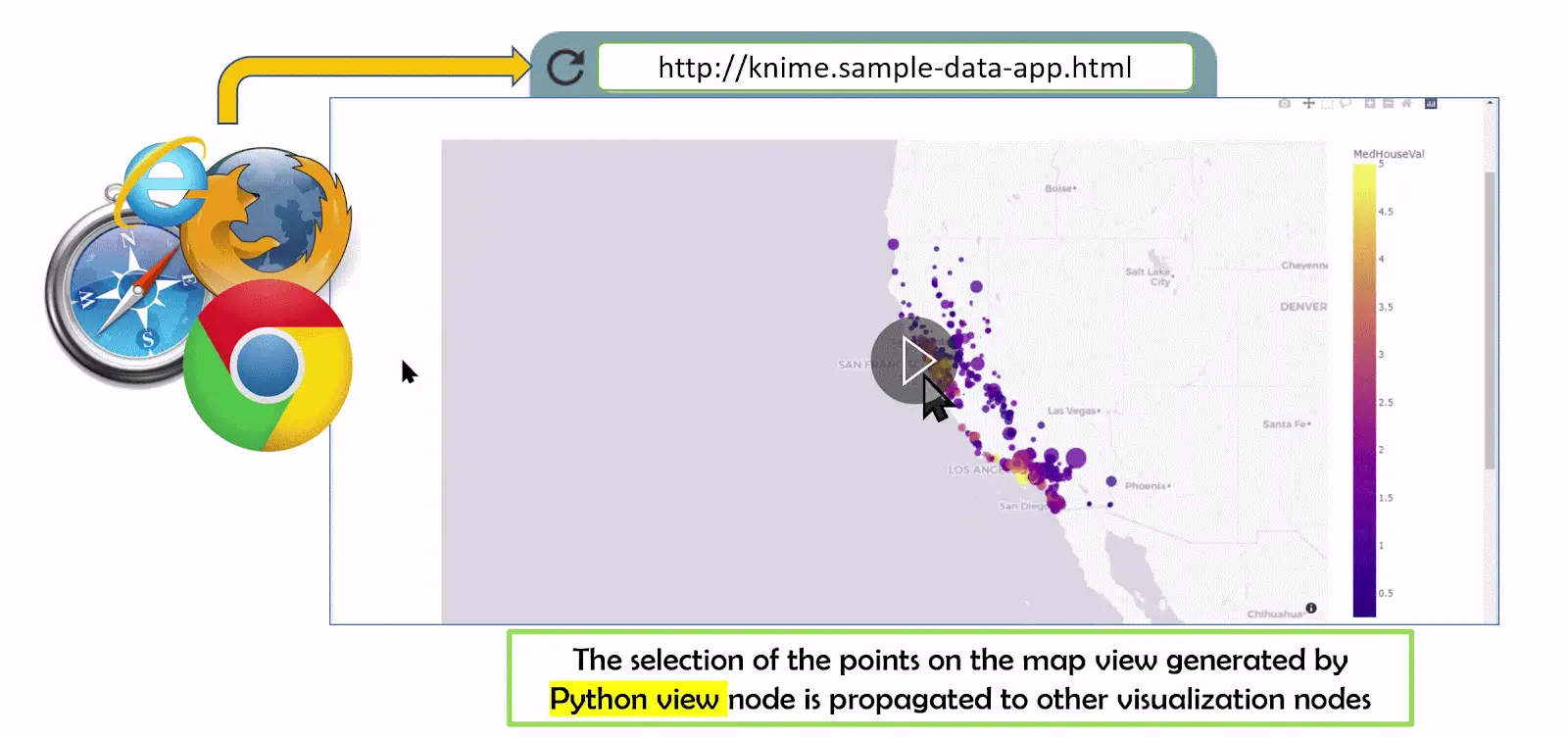Click the vertical scrollbar thumb
Image resolution: width=1568 pixels, height=738 pixels.
pyautogui.click(x=1490, y=320)
